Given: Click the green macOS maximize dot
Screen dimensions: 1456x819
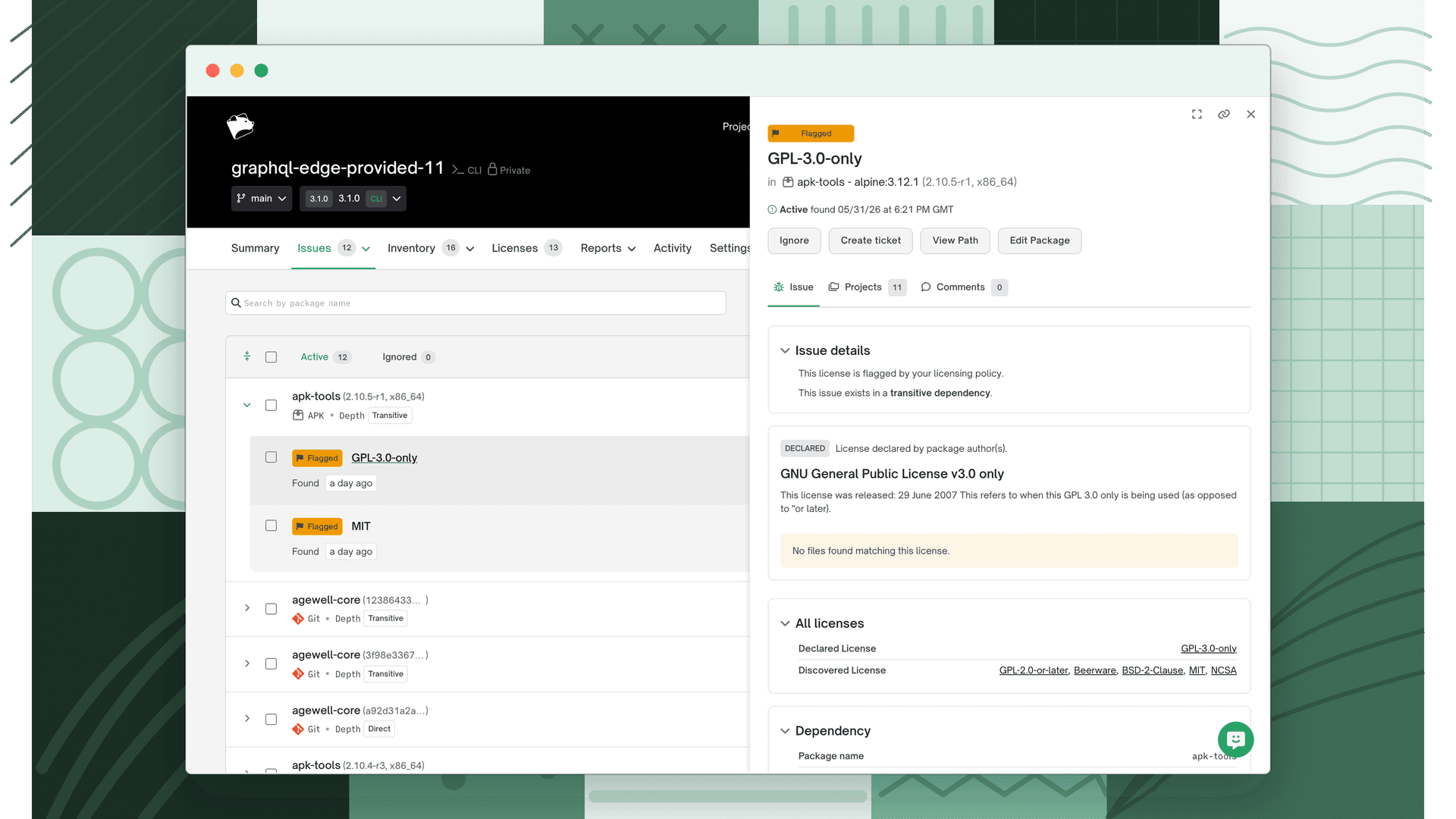Looking at the screenshot, I should click(261, 71).
